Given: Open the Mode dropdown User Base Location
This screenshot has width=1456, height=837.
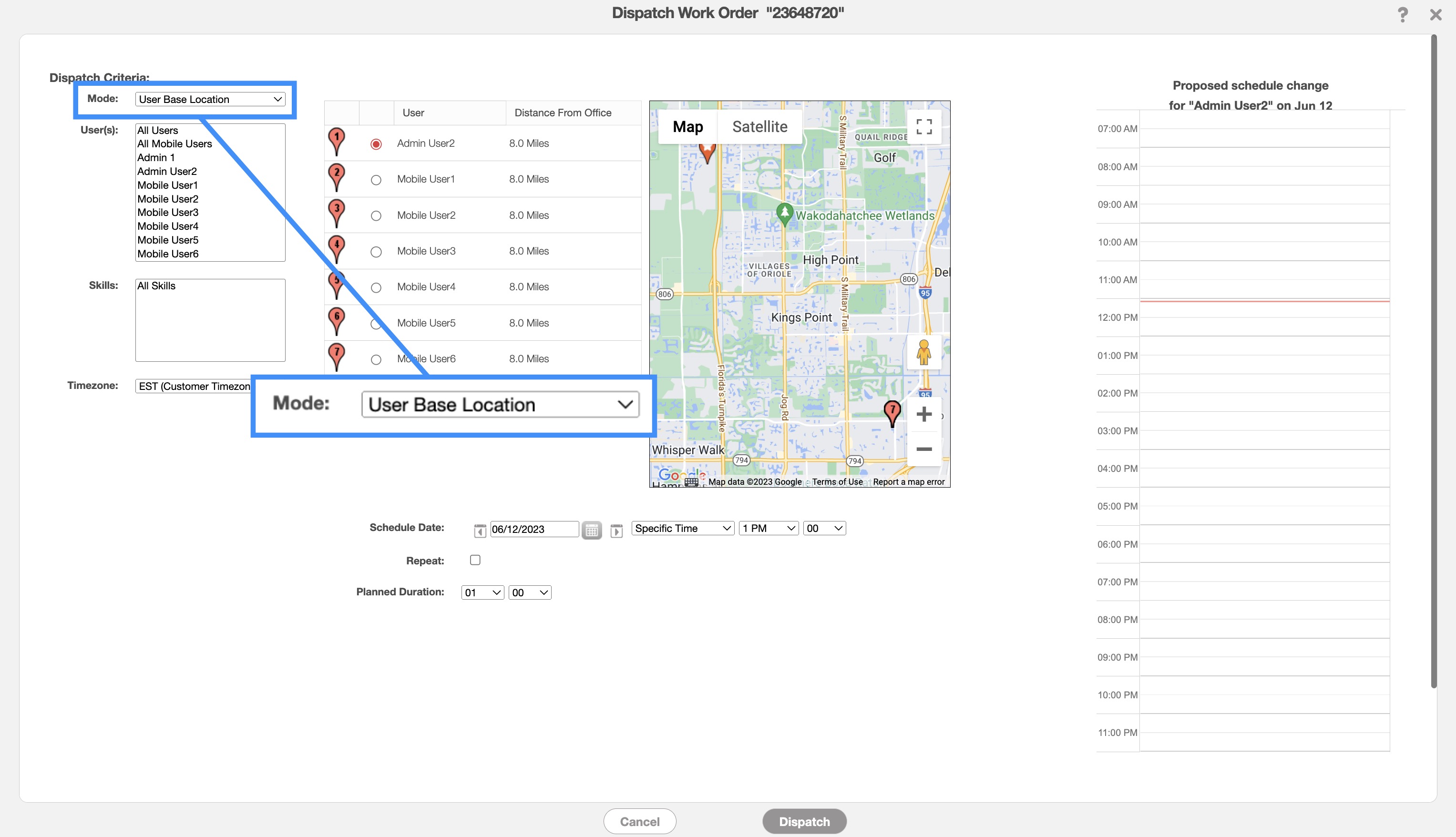Looking at the screenshot, I should click(210, 99).
